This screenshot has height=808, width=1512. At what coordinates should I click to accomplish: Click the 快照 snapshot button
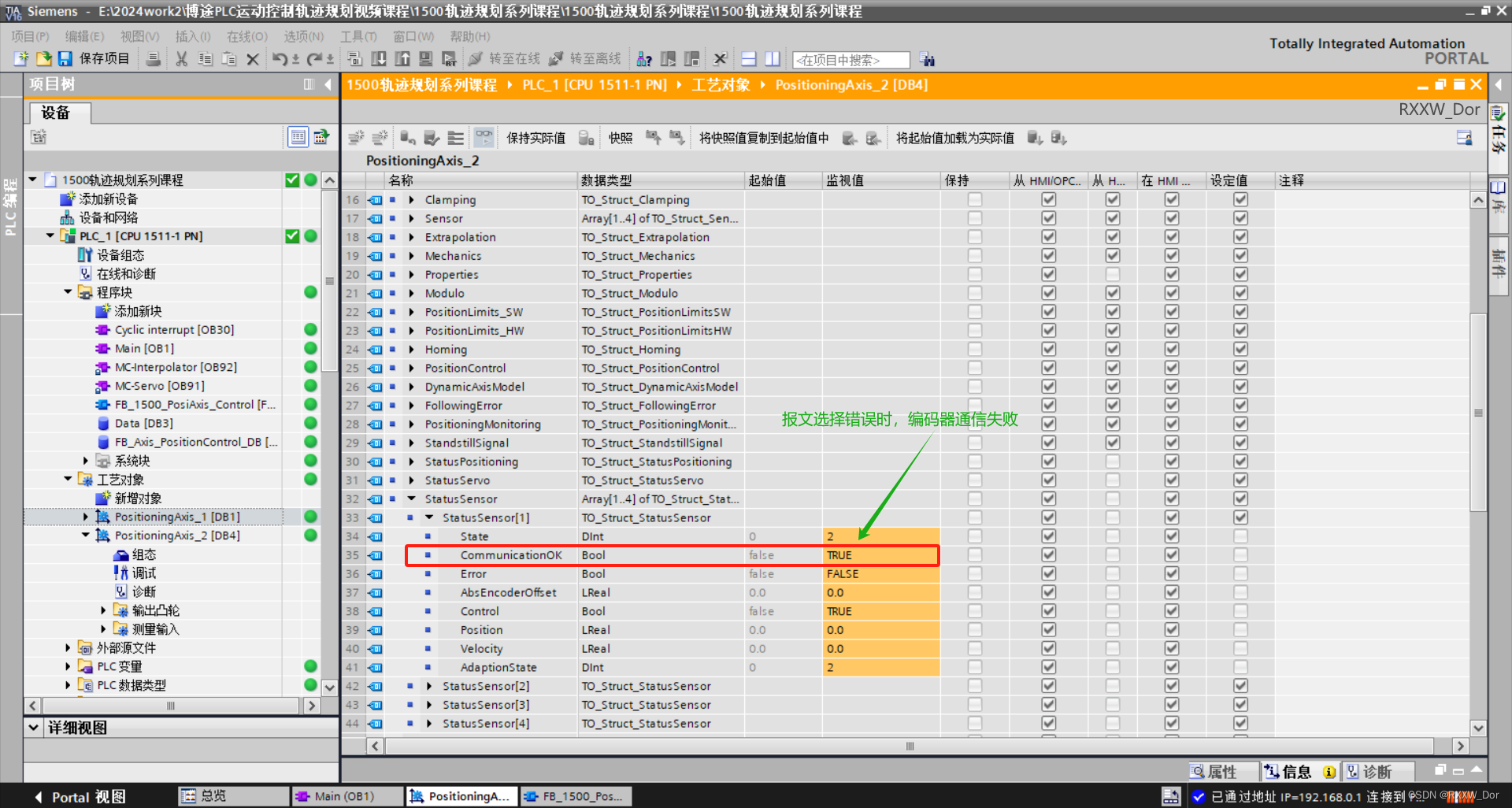point(620,138)
